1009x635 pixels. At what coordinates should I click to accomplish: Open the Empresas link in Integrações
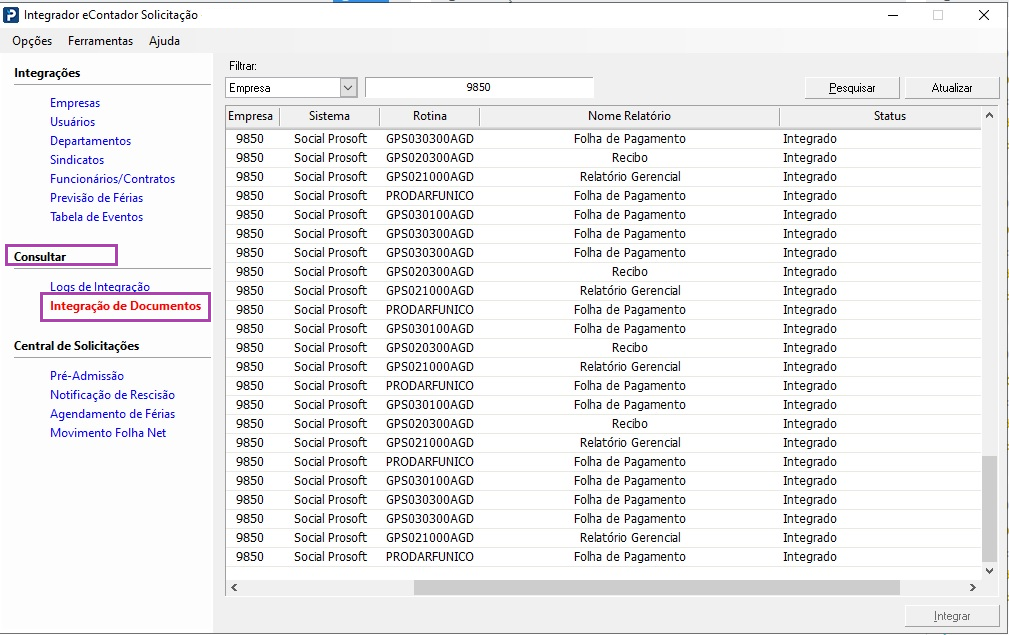click(75, 103)
